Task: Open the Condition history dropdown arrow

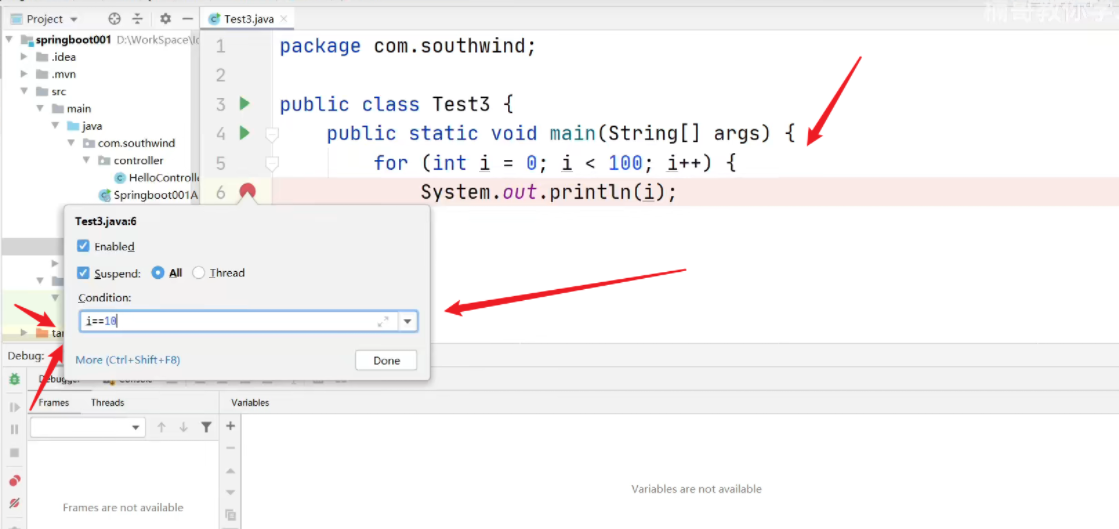Action: 407,322
